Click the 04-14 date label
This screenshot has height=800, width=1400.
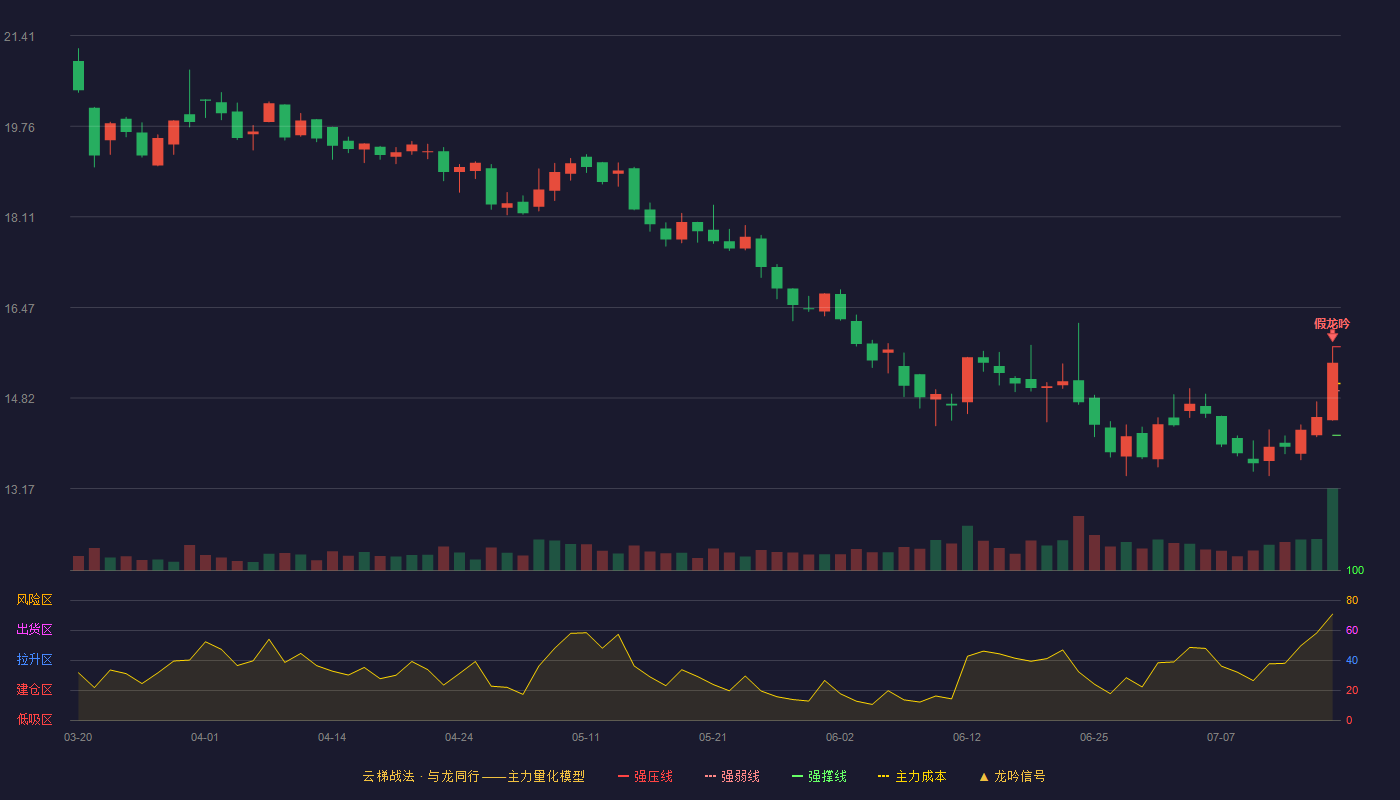pos(332,737)
